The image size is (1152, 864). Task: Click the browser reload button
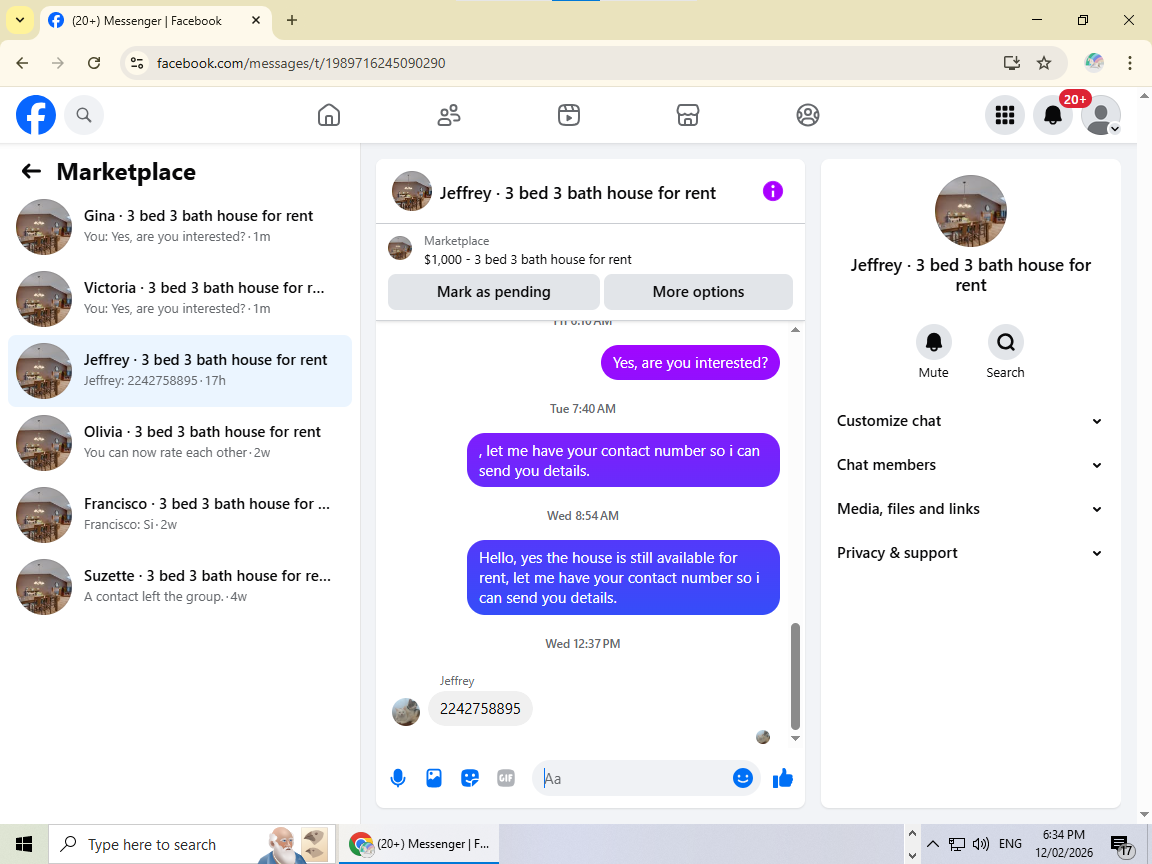(x=94, y=63)
